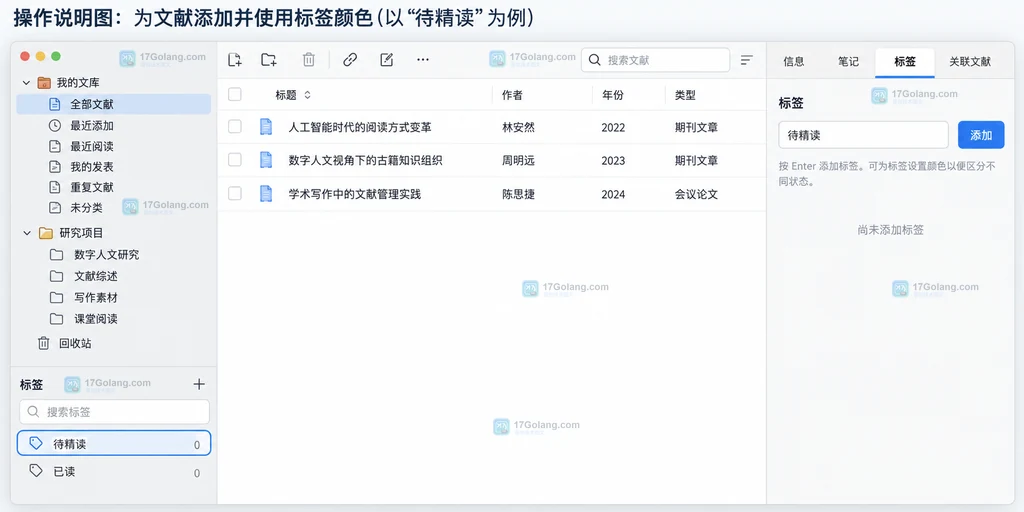Click the 作者 column header
This screenshot has height=512, width=1024.
[x=512, y=95]
